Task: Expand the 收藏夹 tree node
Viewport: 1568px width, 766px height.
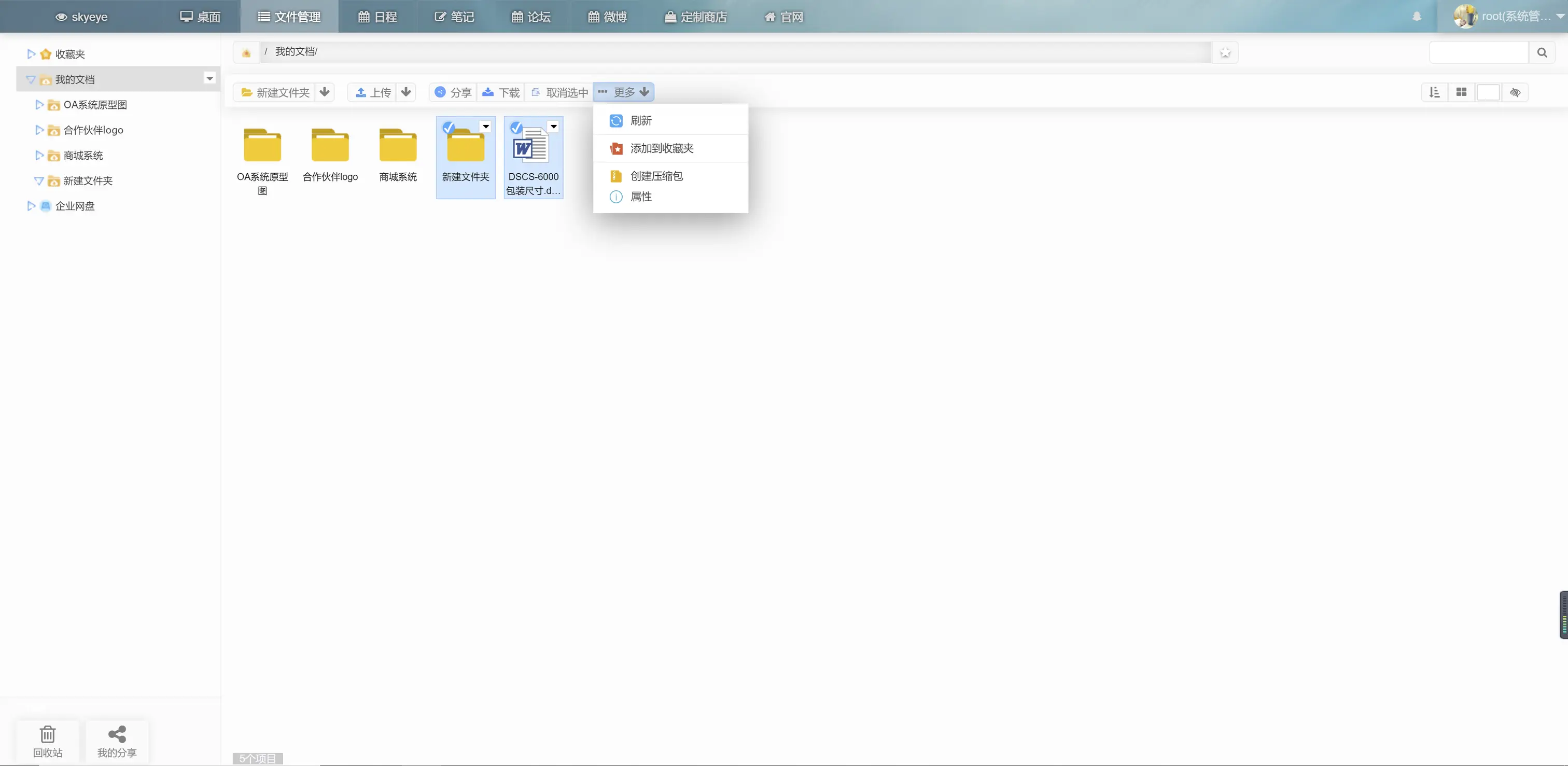Action: tap(31, 53)
